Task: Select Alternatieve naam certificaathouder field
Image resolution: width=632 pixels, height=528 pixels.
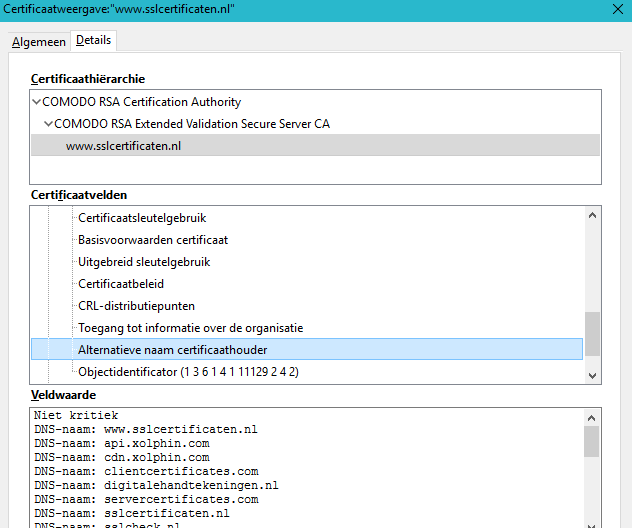Action: point(172,350)
